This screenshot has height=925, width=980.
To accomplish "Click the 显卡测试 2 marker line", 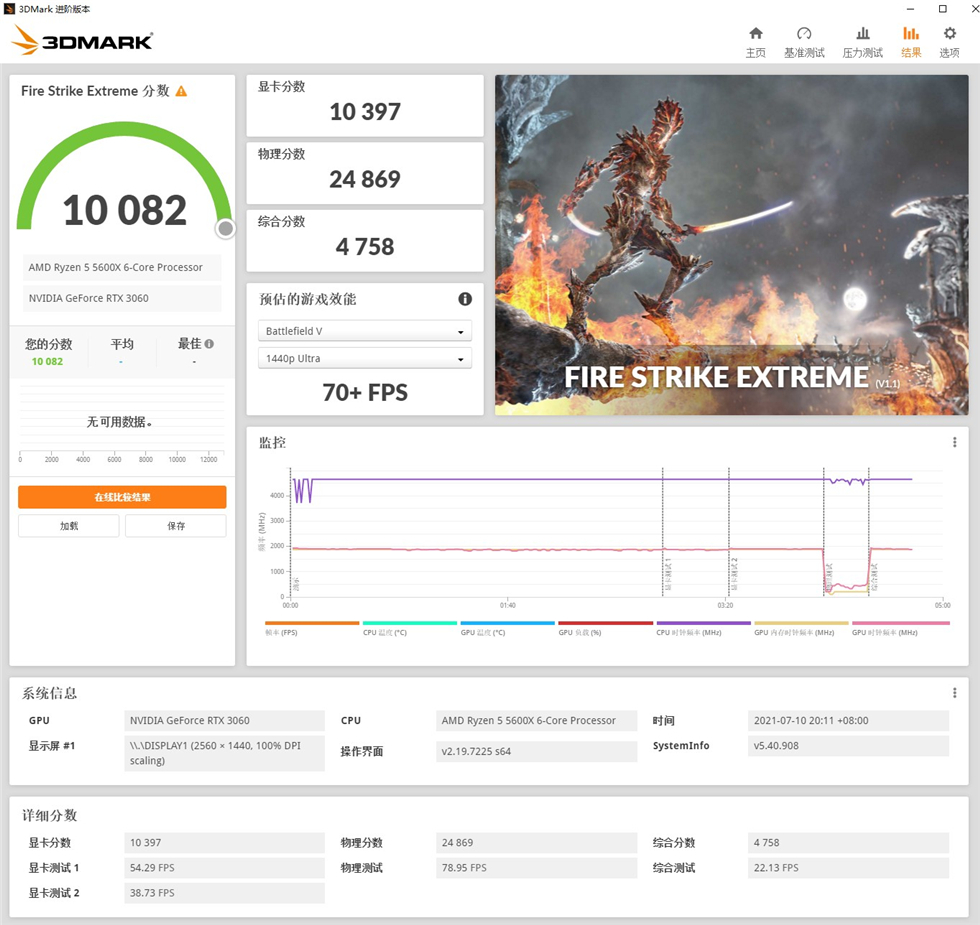I will pos(729,531).
